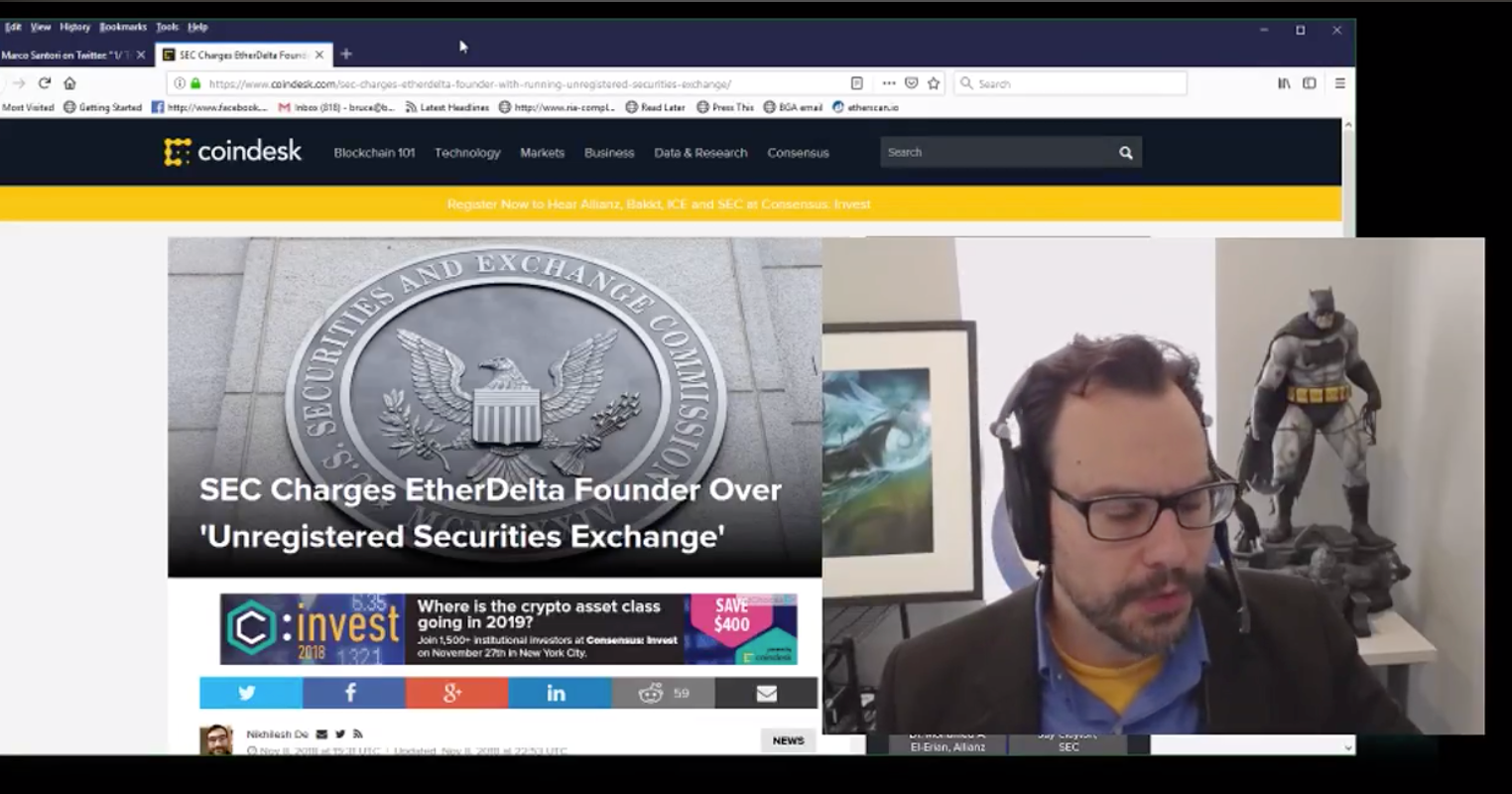Click the CoinDesk search magnifier icon
The height and width of the screenshot is (794, 1512).
(1126, 152)
